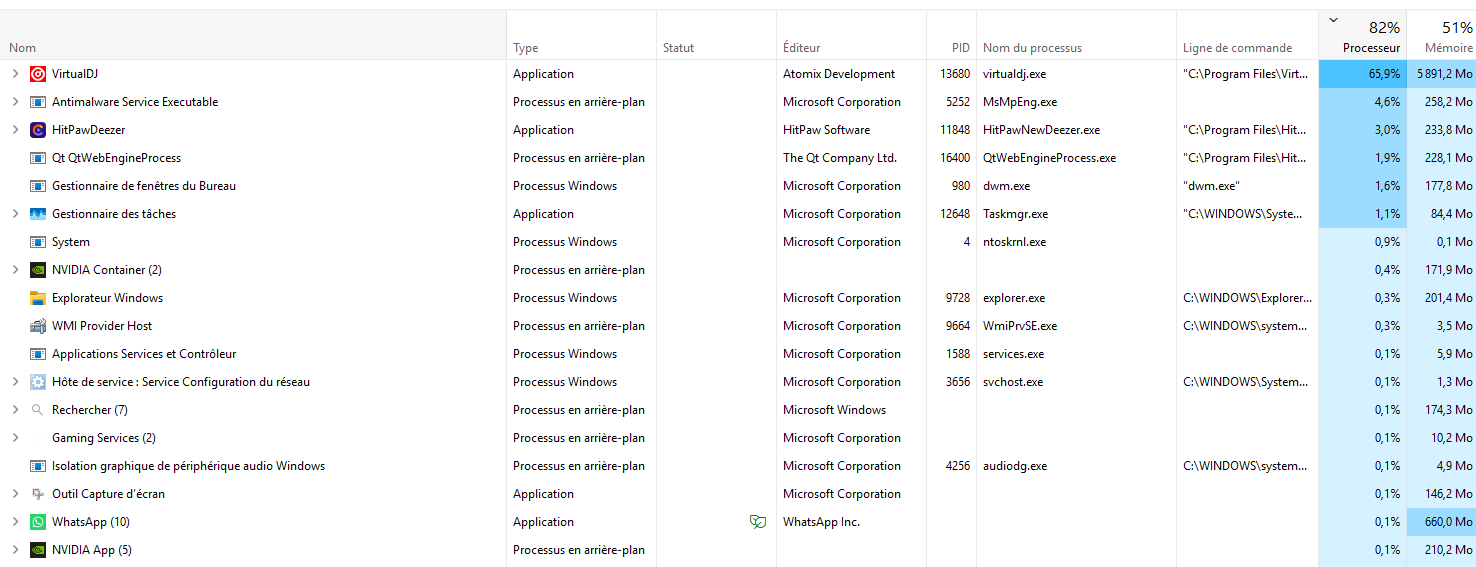Click the 65,9% CPU value cell
The image size is (1476, 567).
(x=1363, y=74)
